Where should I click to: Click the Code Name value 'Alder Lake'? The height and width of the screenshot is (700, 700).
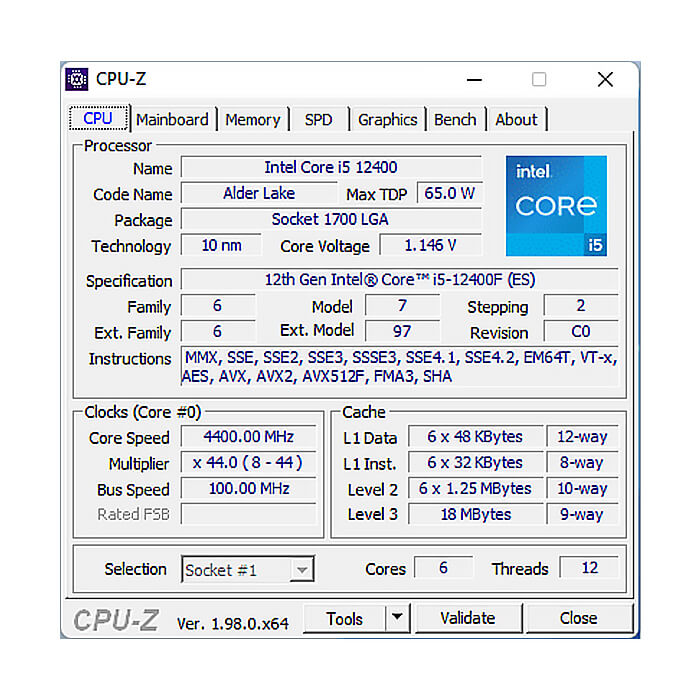[259, 193]
